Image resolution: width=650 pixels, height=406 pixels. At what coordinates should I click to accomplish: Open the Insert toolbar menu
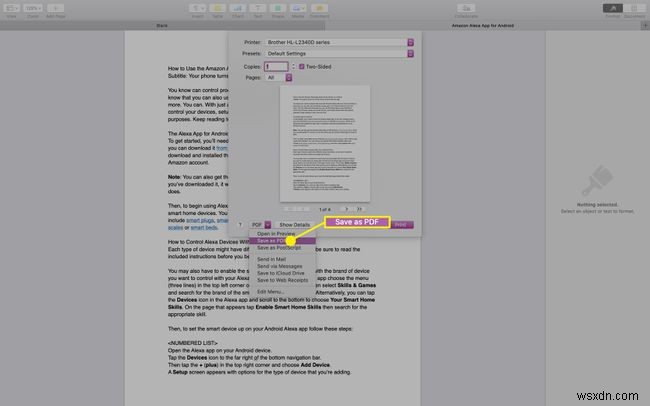(x=198, y=8)
